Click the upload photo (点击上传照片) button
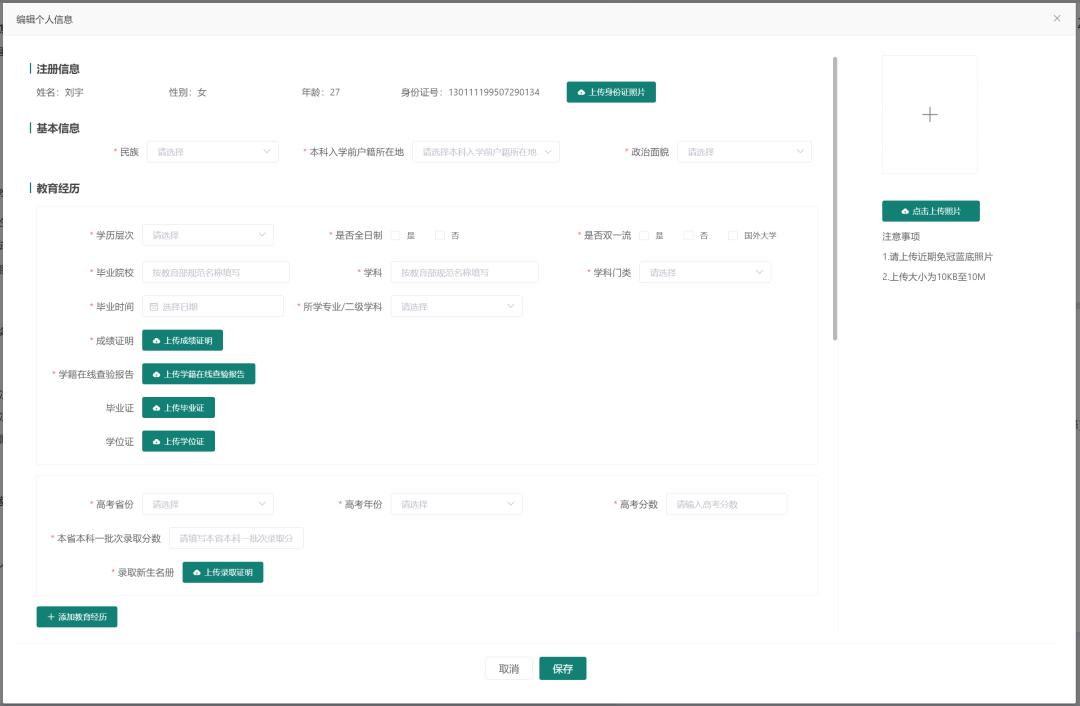 (x=930, y=211)
